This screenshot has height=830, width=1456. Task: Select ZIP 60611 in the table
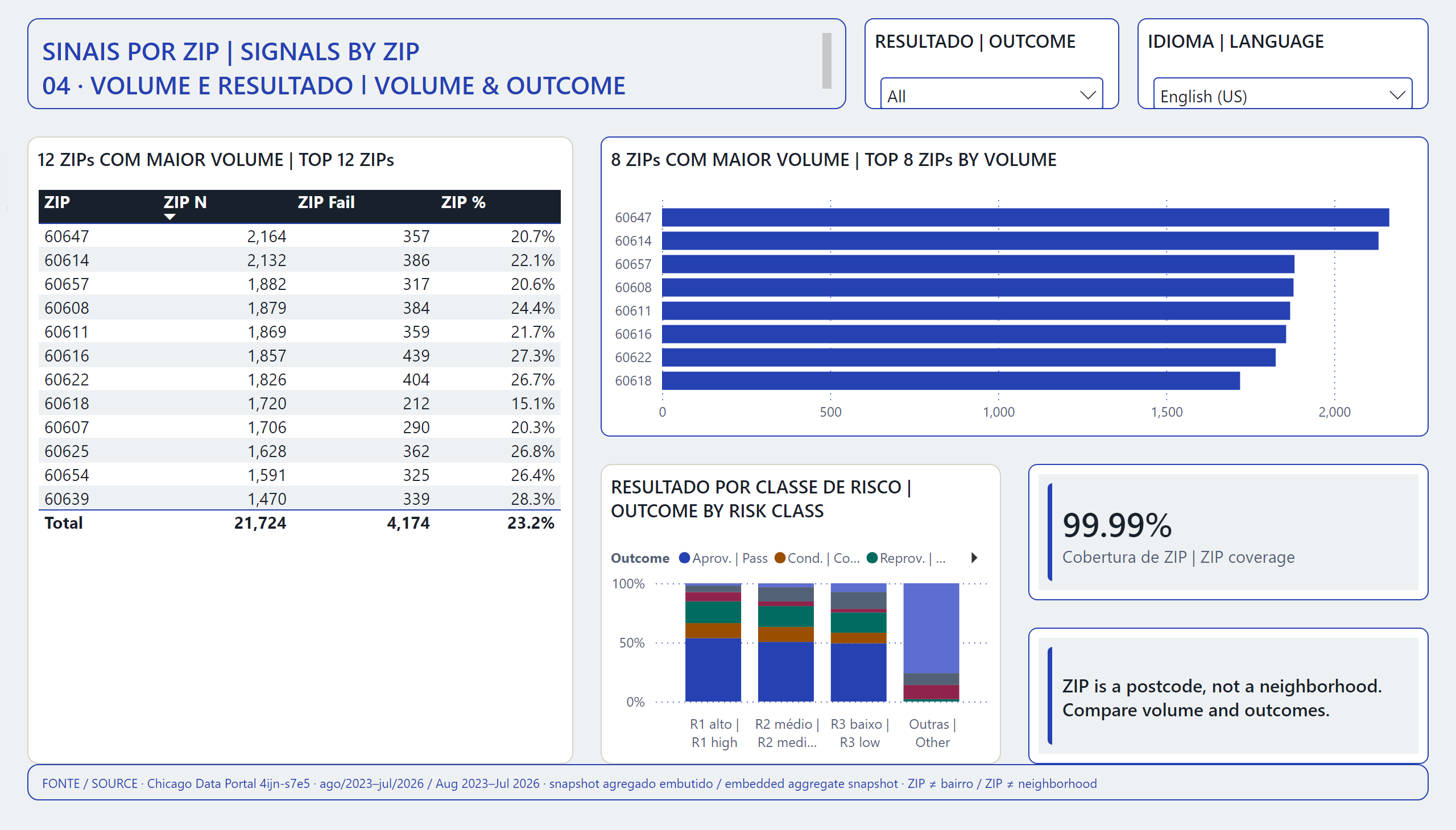(67, 332)
